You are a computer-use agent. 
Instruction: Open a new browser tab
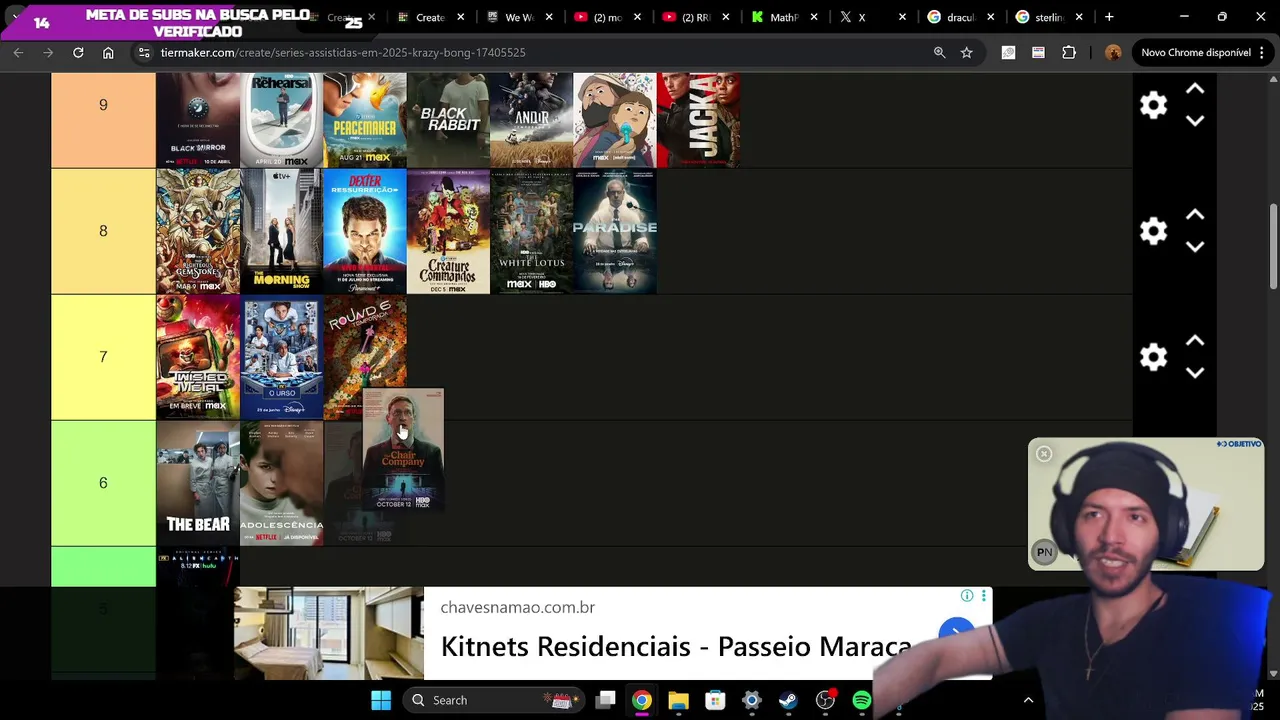[1109, 17]
